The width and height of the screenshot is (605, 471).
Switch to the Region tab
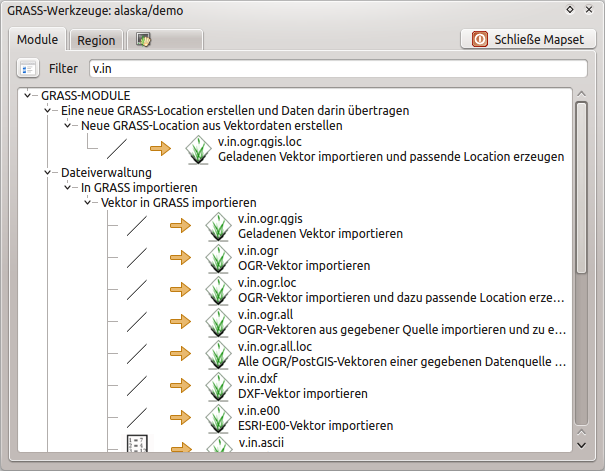tap(96, 41)
